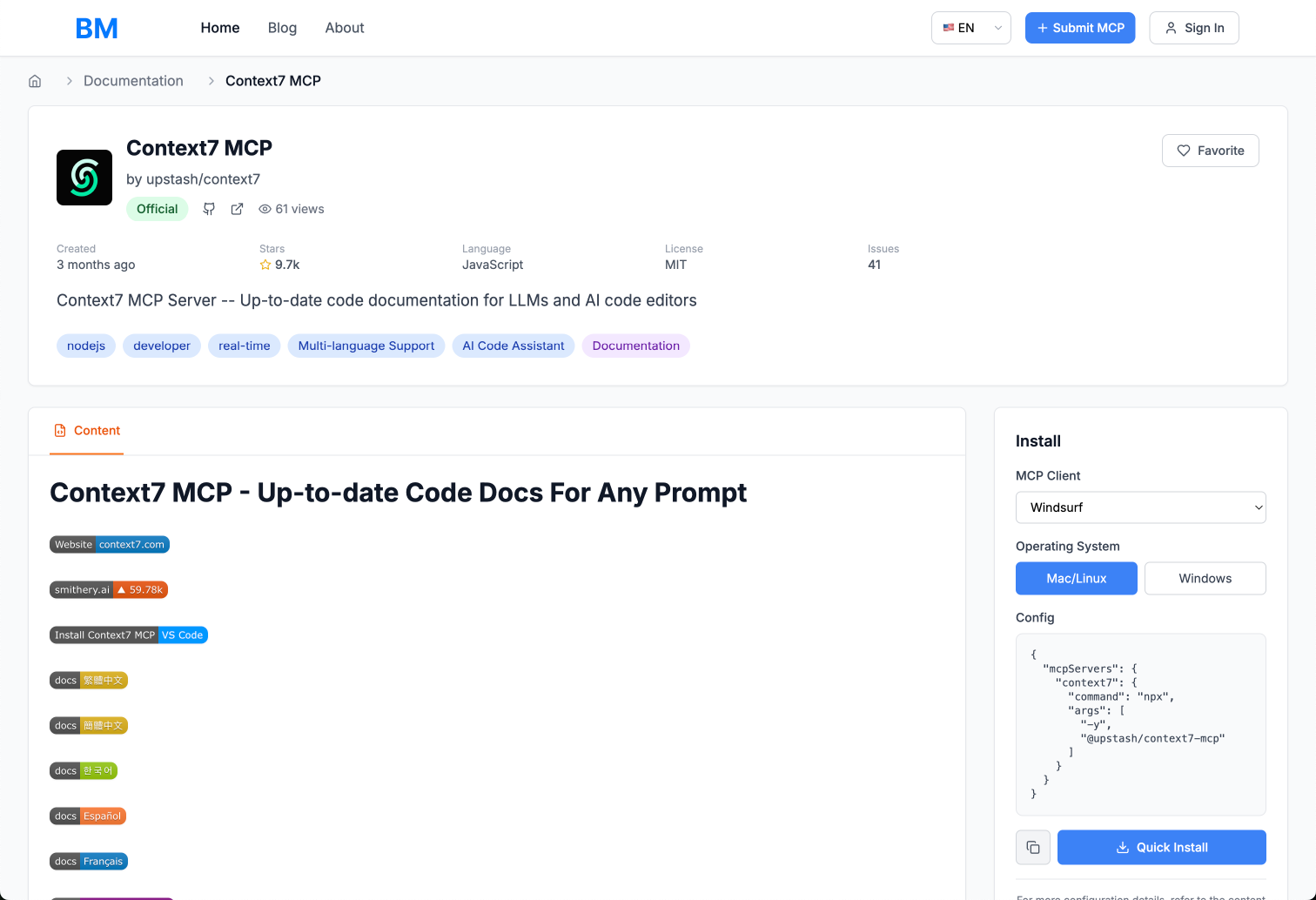Click the nodejs tag
The width and height of the screenshot is (1316, 900).
(x=86, y=346)
